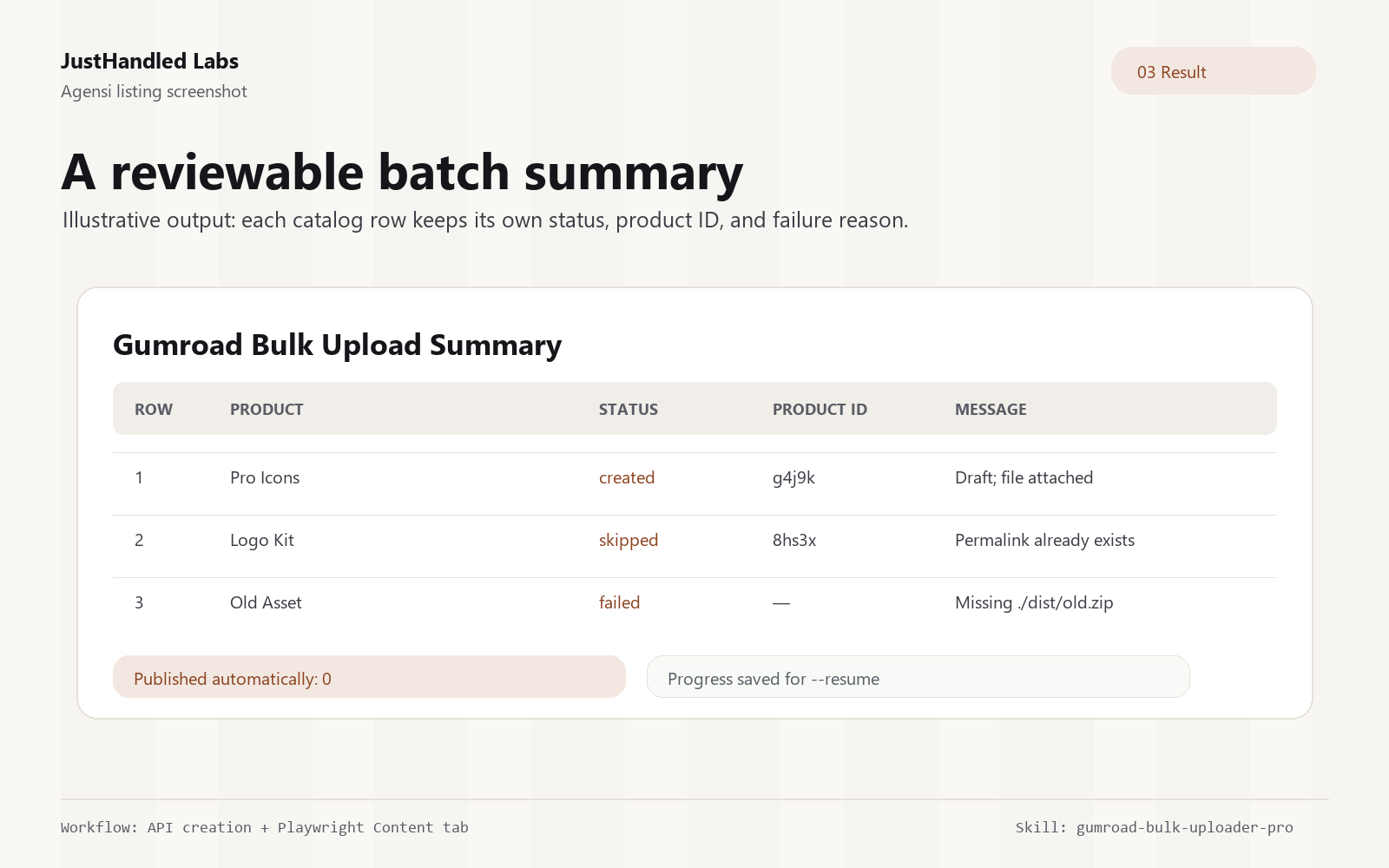
Task: Click the dash product ID for Old Asset
Action: 781,603
